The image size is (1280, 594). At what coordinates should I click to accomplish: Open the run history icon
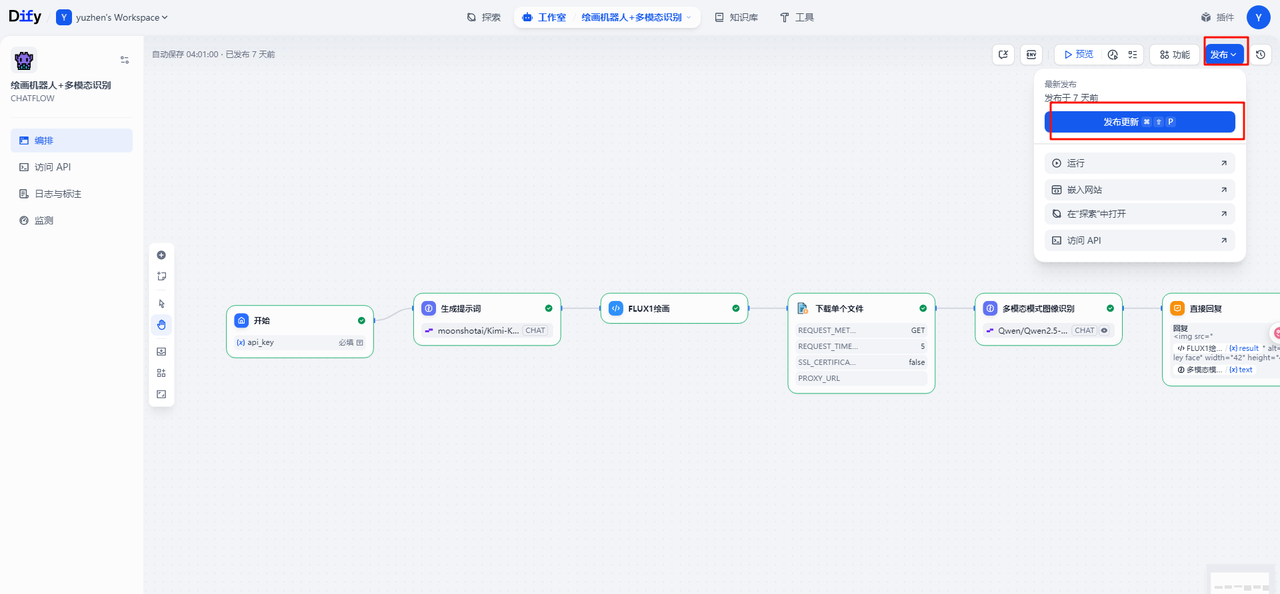coord(1112,55)
